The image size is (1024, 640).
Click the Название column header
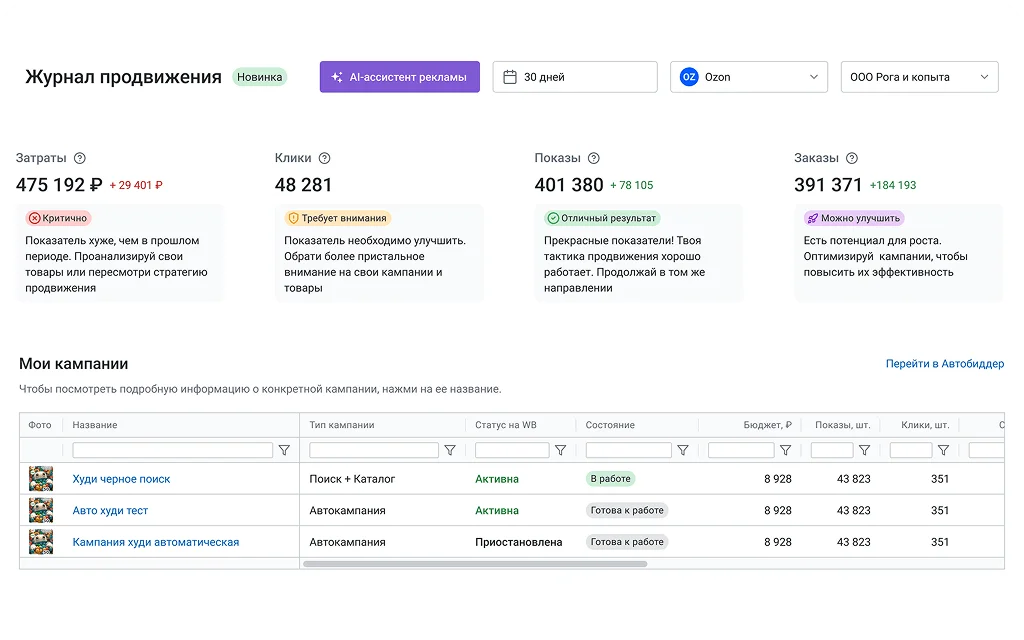pyautogui.click(x=95, y=425)
